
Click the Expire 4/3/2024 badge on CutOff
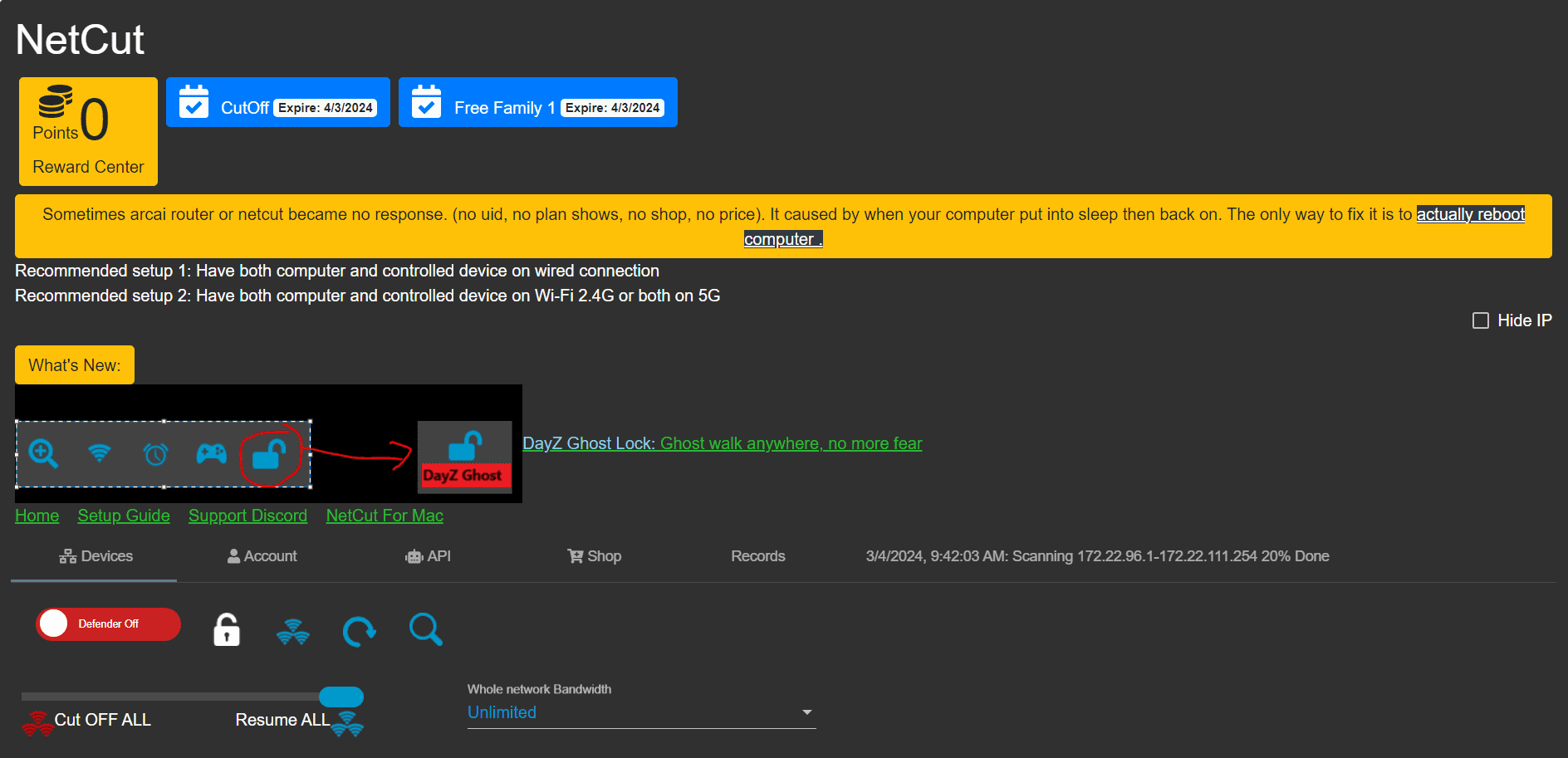coord(326,108)
